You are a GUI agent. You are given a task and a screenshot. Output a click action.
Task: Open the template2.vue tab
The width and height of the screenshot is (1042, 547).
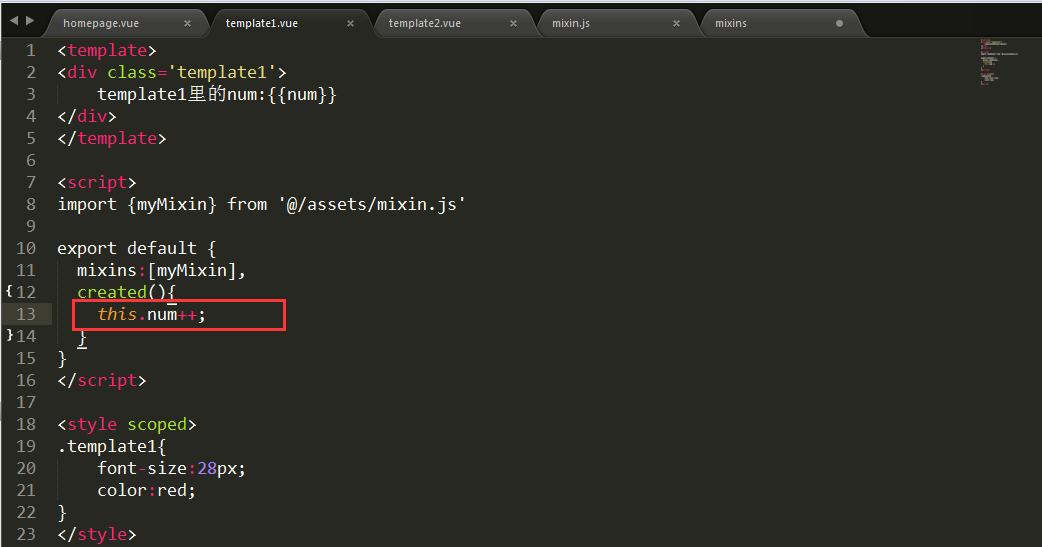[425, 23]
